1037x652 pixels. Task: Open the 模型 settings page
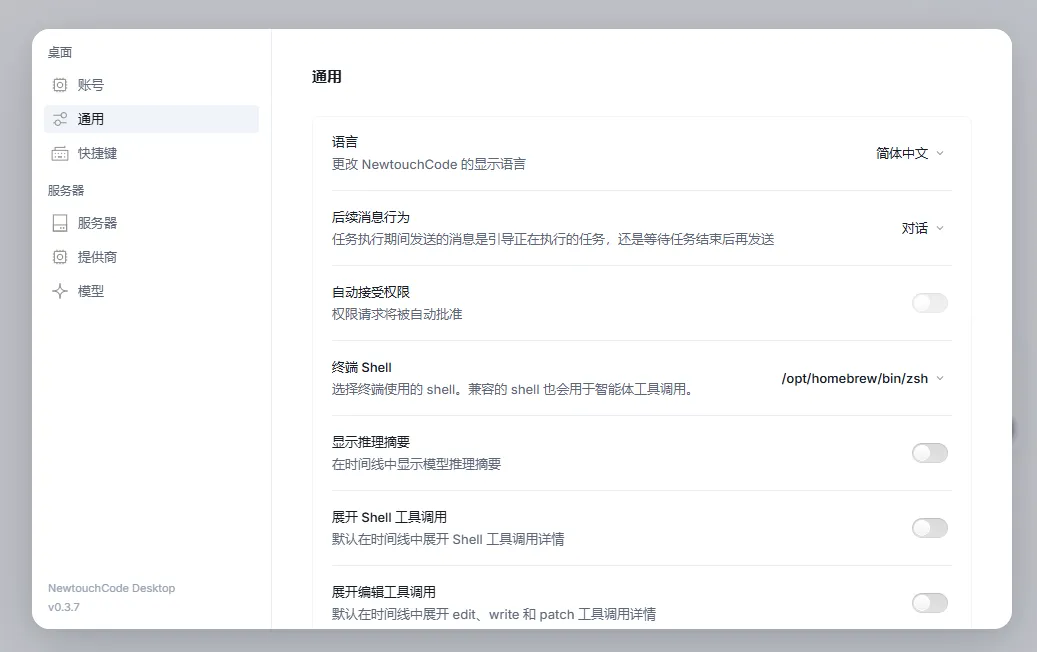[151, 291]
